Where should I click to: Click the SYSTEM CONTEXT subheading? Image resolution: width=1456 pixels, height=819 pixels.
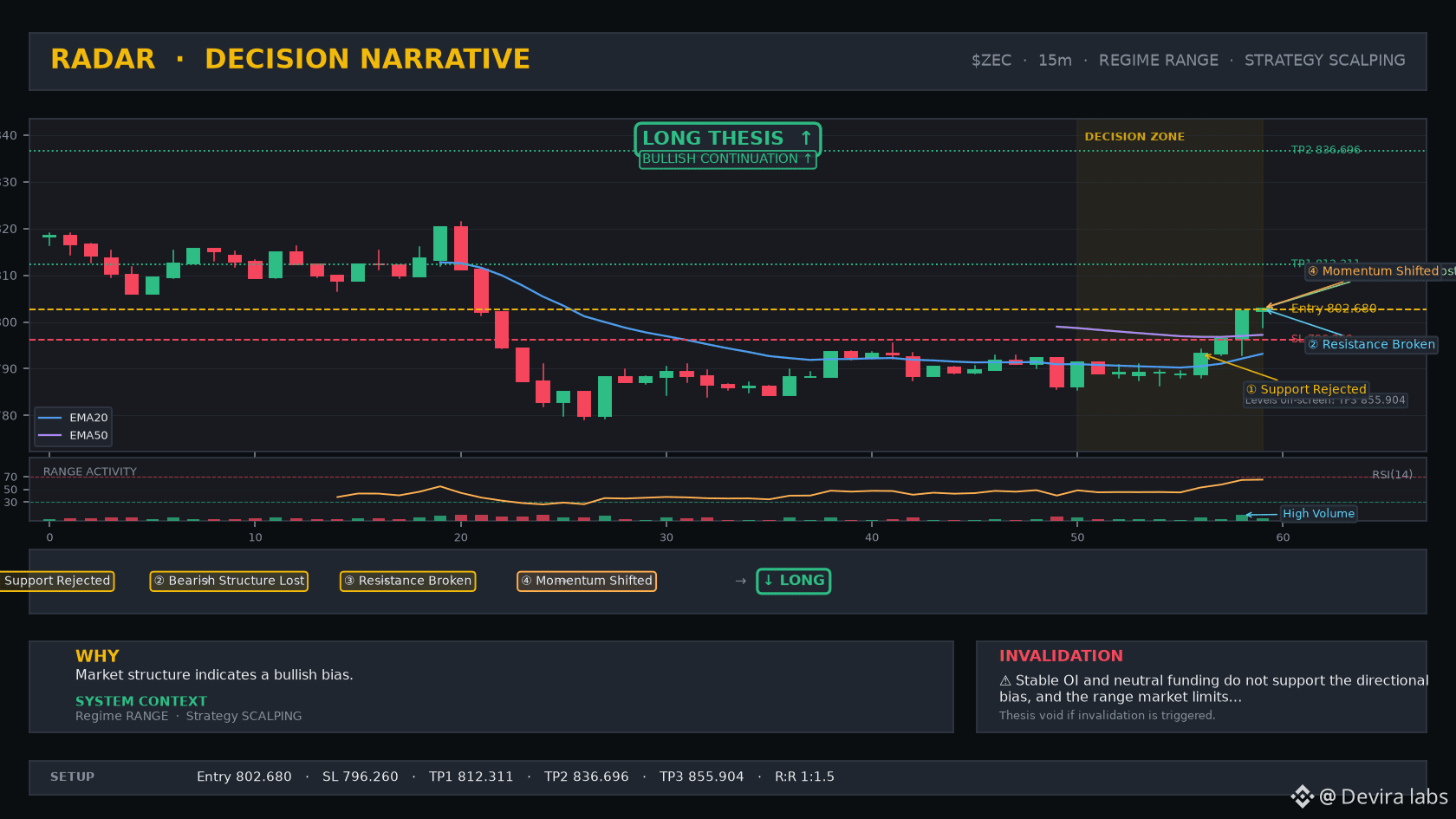(141, 701)
